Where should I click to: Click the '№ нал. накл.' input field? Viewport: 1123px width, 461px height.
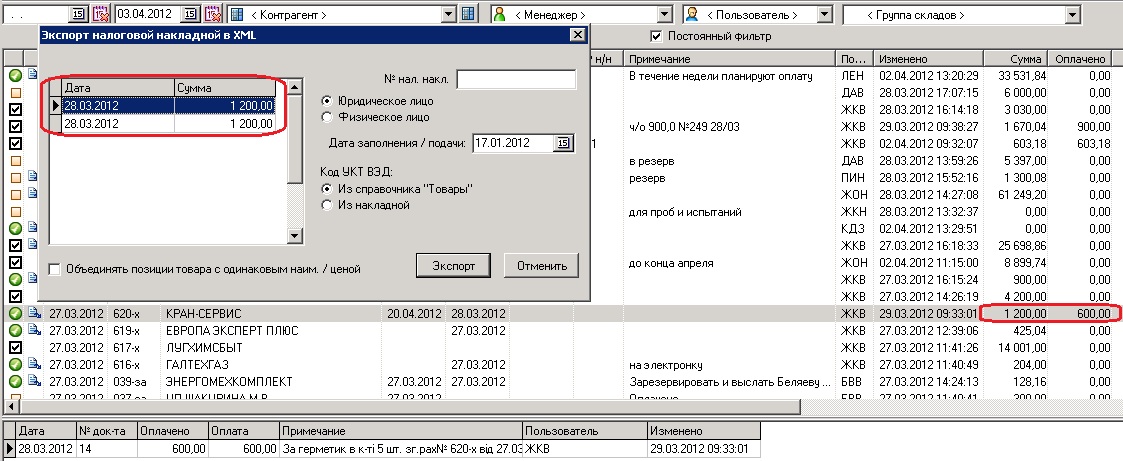(516, 79)
